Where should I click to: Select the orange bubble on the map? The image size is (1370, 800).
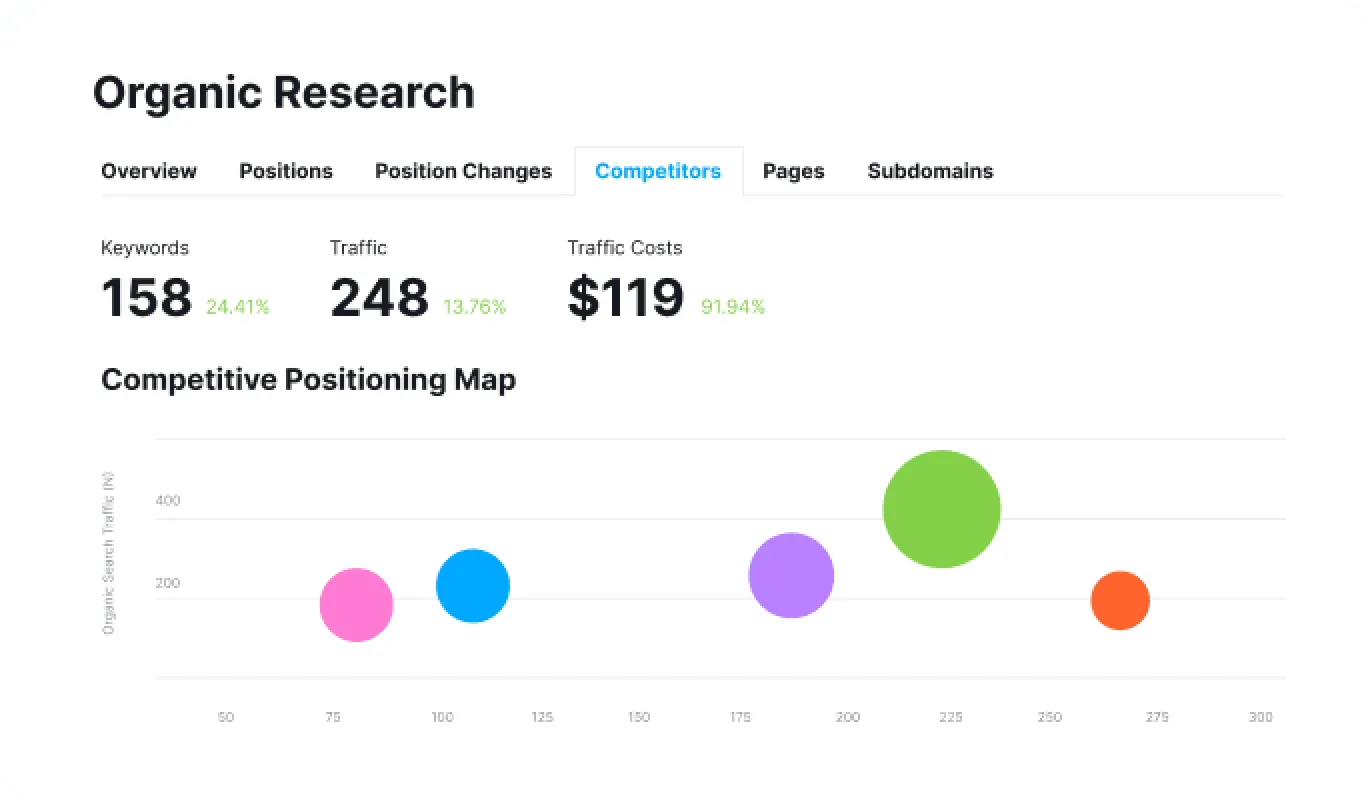(1120, 601)
